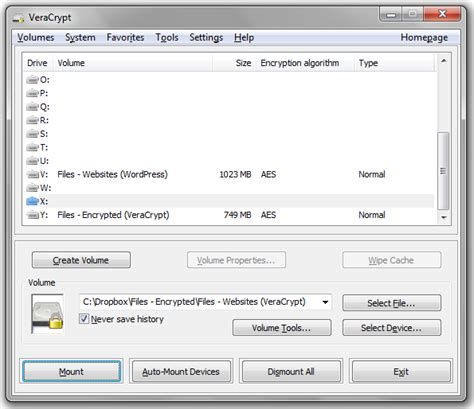
Task: Select drive O: icon in list
Action: 32,80
